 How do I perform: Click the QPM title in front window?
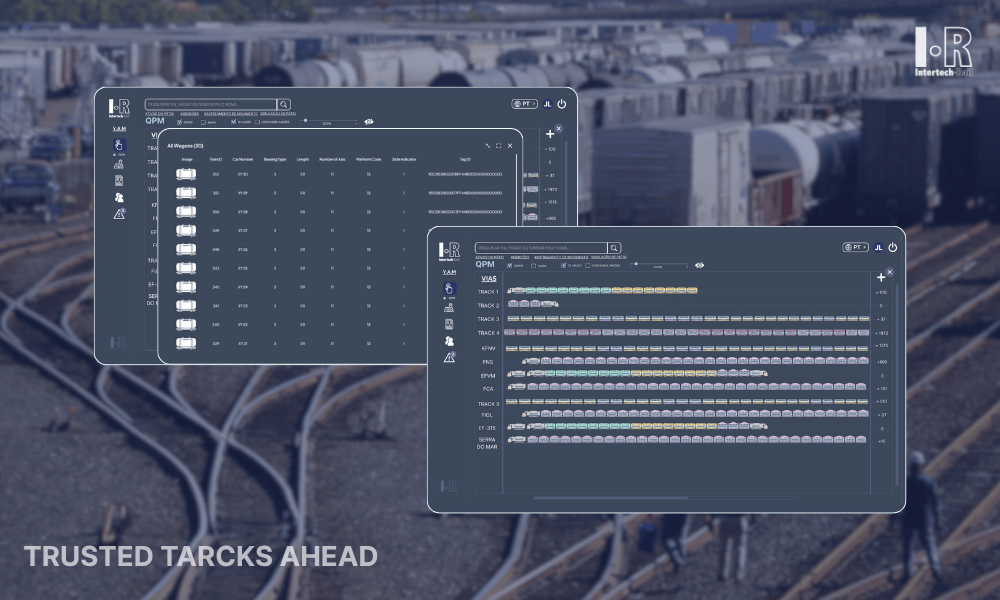pyautogui.click(x=485, y=264)
